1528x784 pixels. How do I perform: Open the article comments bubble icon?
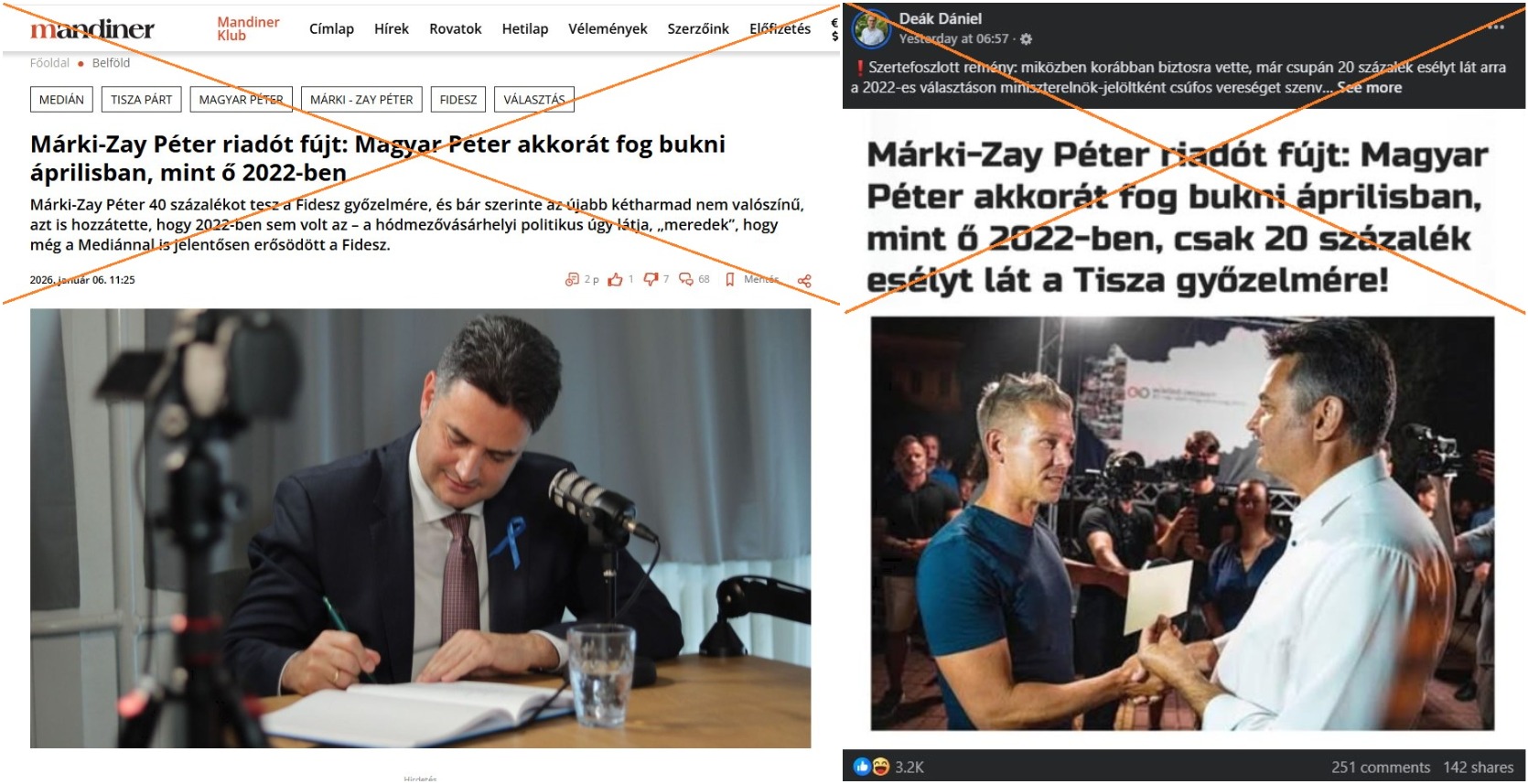pos(686,280)
